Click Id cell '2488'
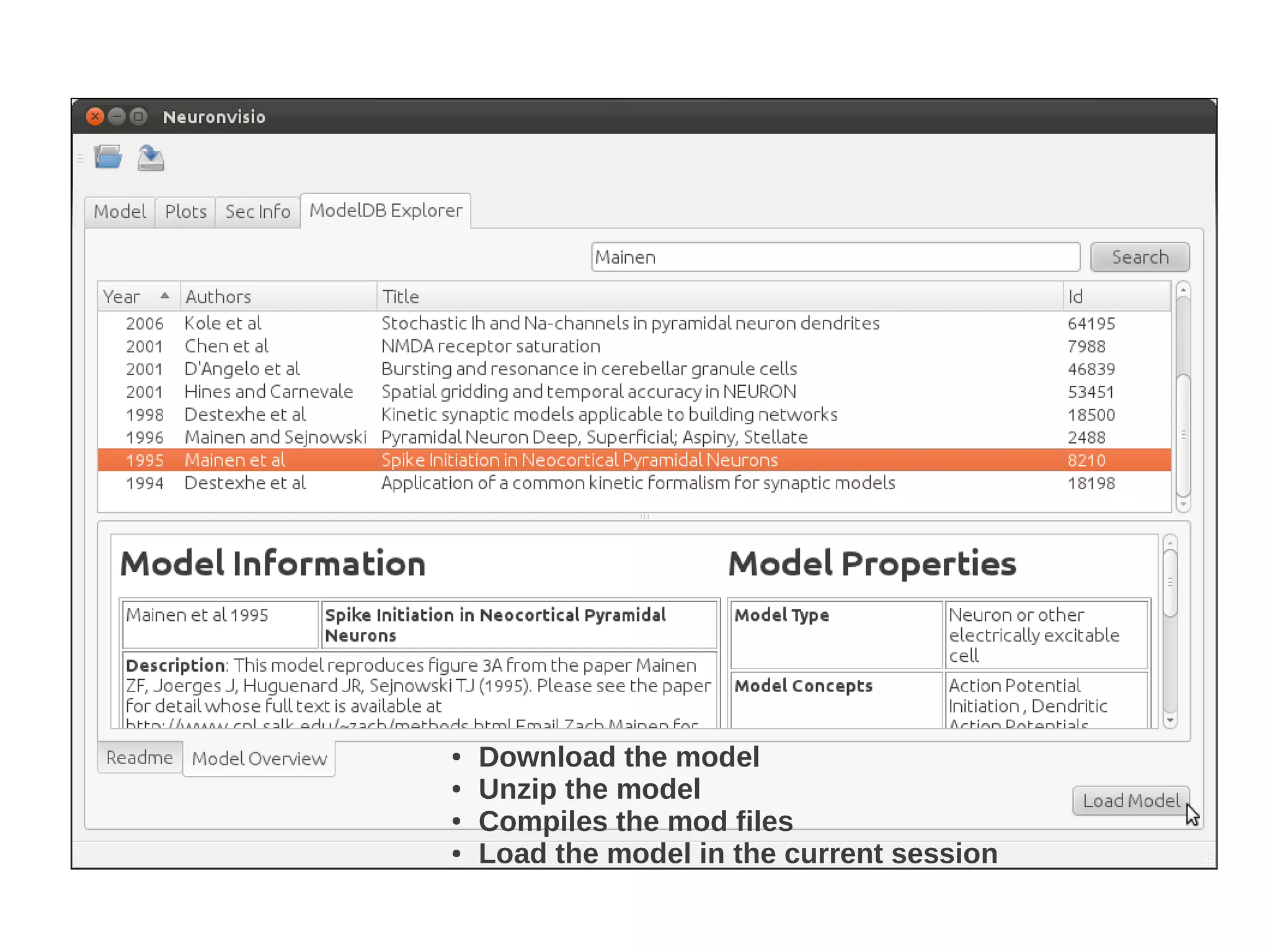Image resolution: width=1270 pixels, height=952 pixels. click(x=1086, y=437)
